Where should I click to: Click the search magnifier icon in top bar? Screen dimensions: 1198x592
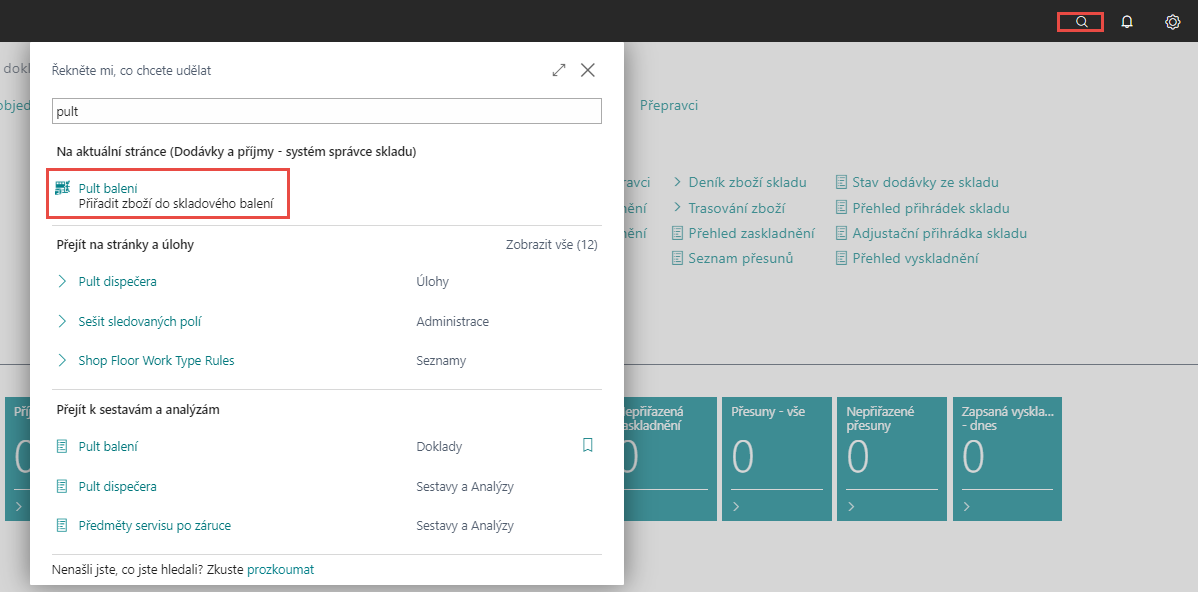coord(1080,21)
